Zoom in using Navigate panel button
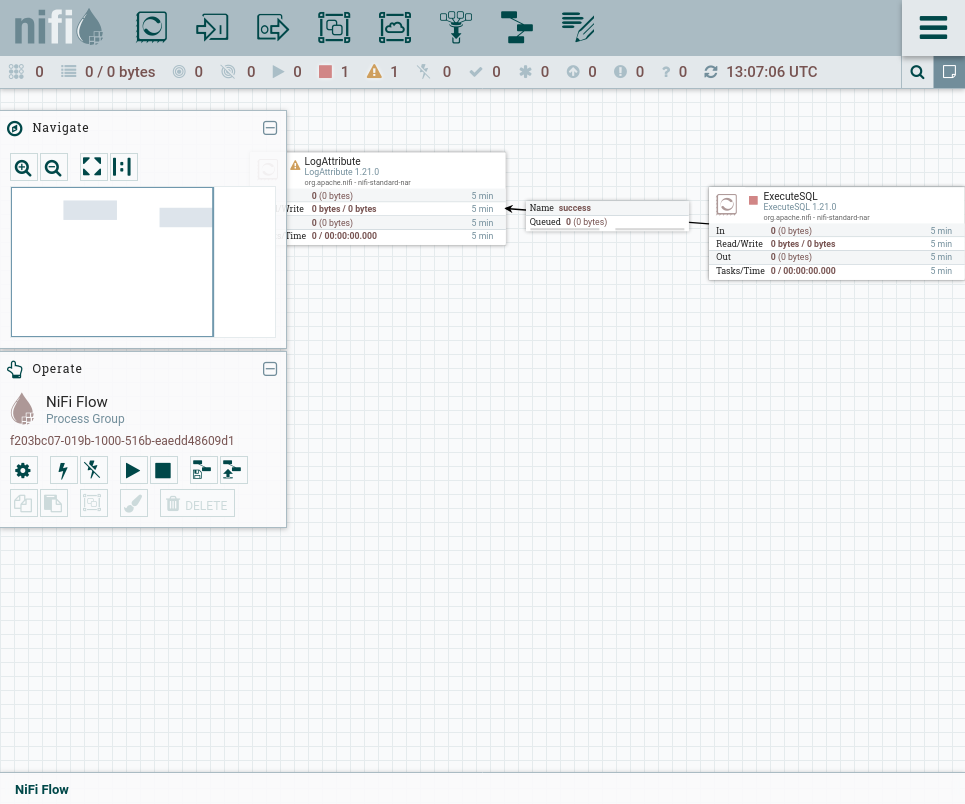The width and height of the screenshot is (965, 804). pos(23,167)
